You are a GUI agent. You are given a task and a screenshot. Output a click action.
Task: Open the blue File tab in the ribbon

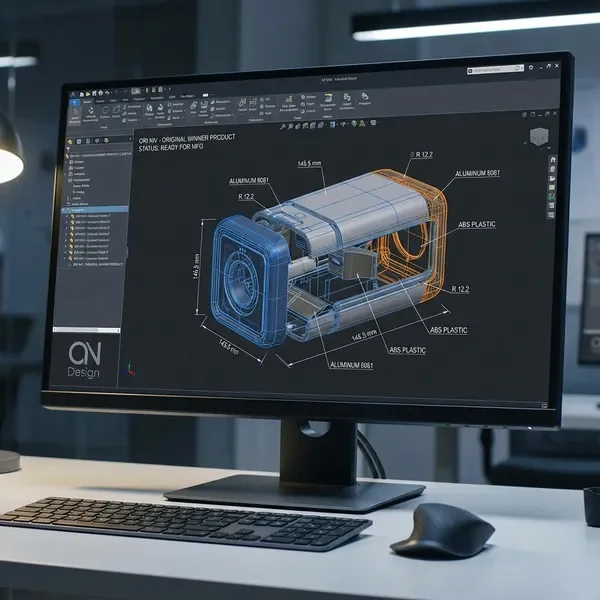coord(74,100)
